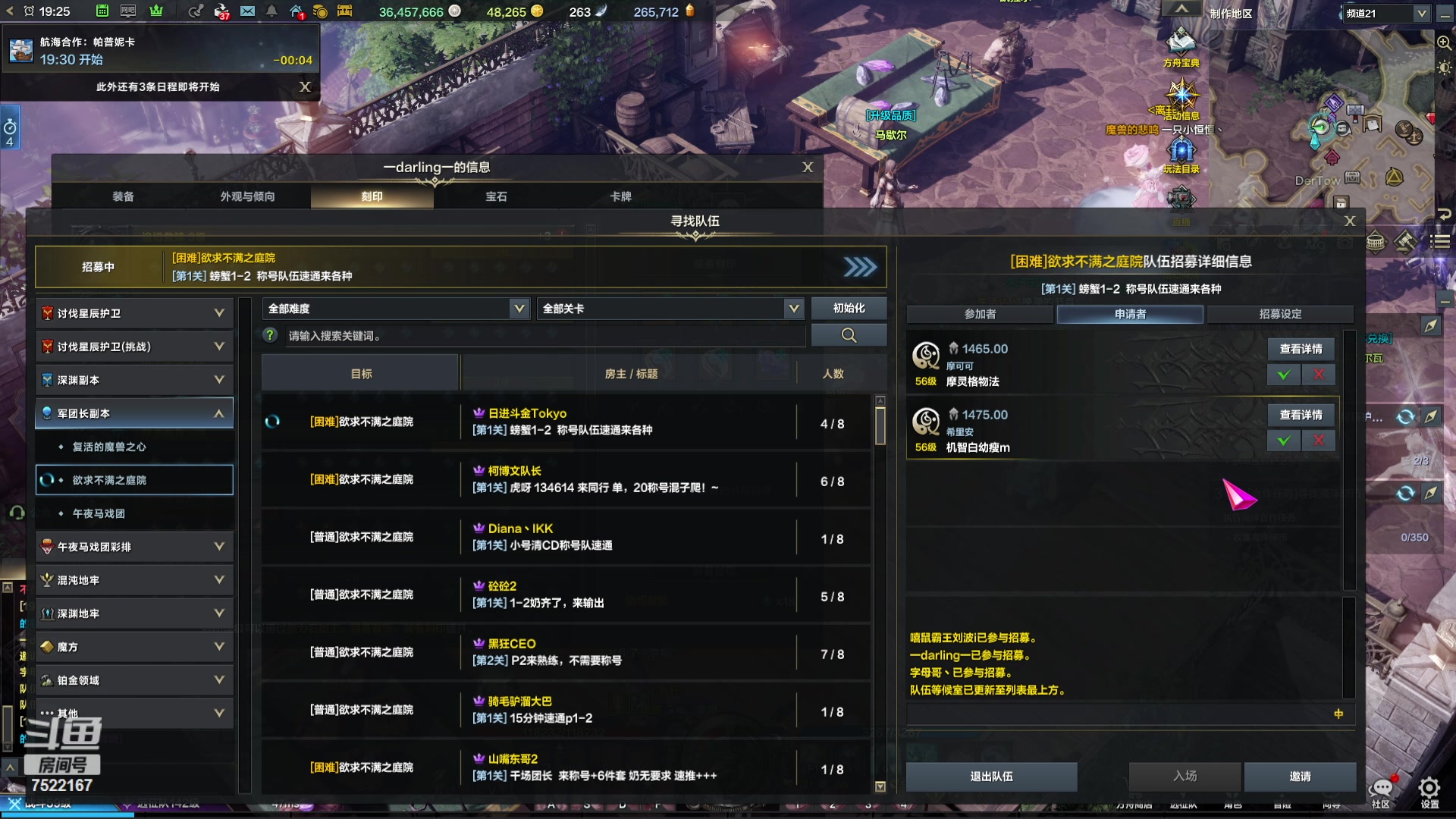Open the settings gear icon

[x=1429, y=787]
